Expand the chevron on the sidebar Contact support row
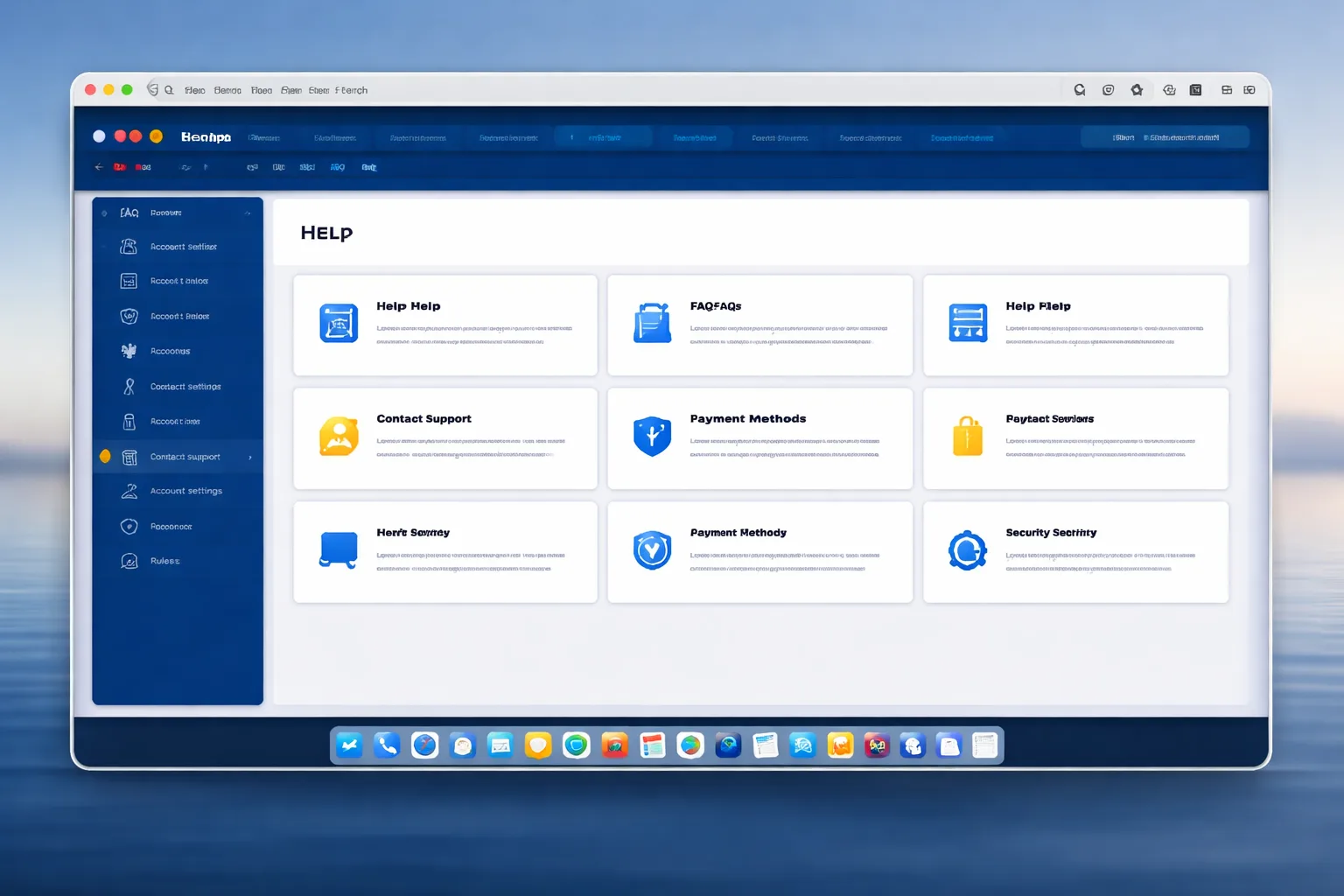This screenshot has width=1344, height=896. [x=250, y=457]
